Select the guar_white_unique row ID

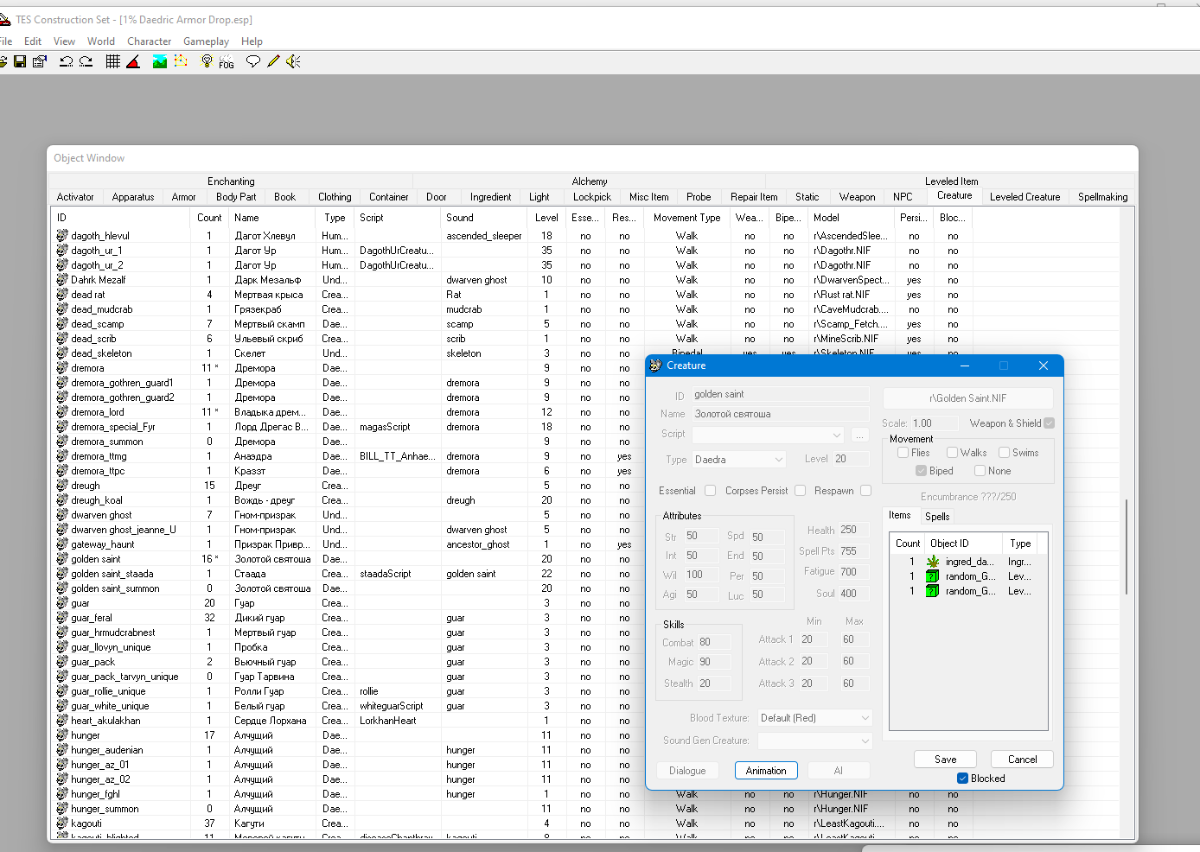tap(111, 706)
